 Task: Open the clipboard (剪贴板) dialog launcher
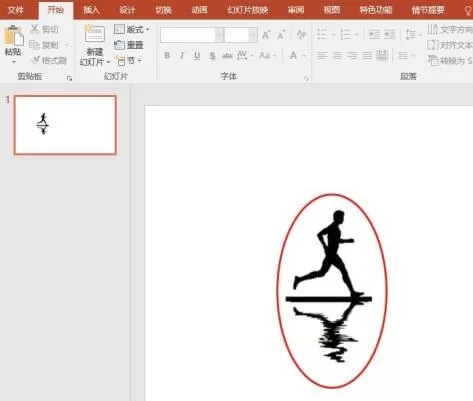click(x=69, y=78)
